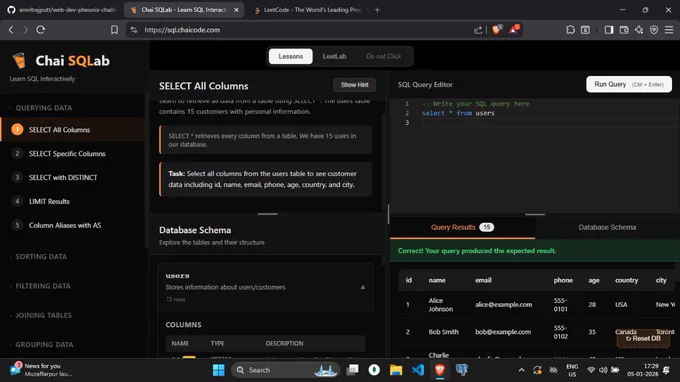Open the Brave VPN shield icon

[654, 29]
